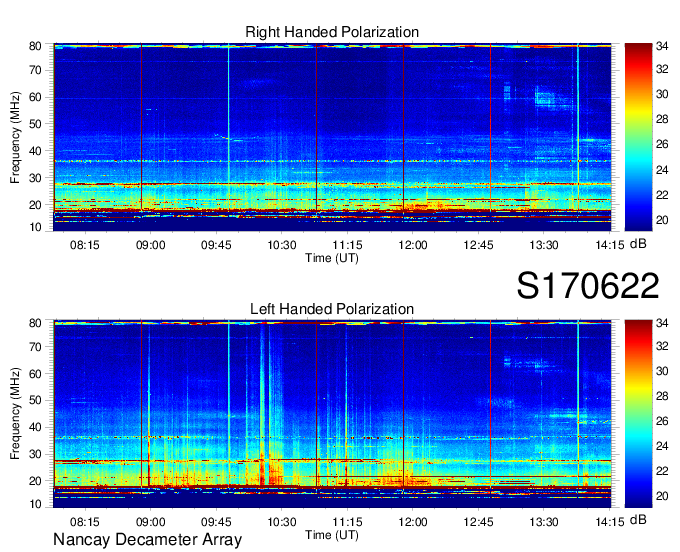Screen dimensions: 680x552
Task: Click the 11:15 tick under Left Handed plot
Action: pos(347,522)
